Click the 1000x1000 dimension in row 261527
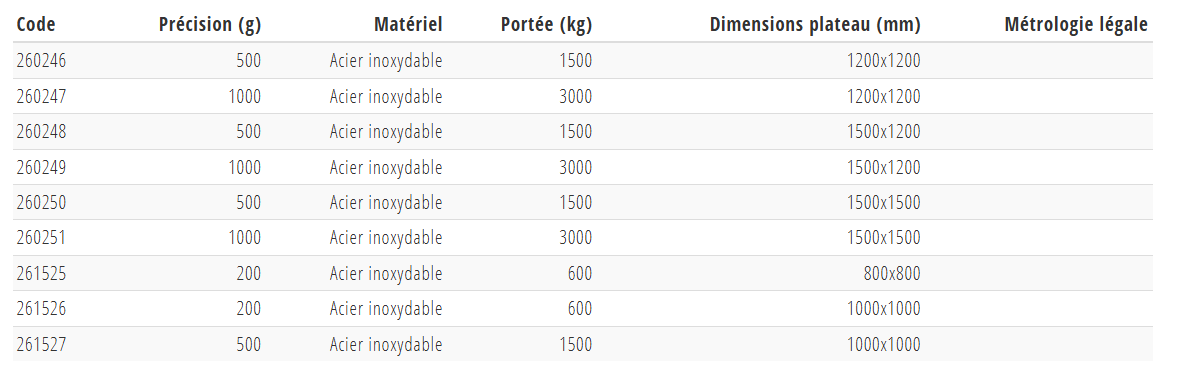 [x=883, y=344]
